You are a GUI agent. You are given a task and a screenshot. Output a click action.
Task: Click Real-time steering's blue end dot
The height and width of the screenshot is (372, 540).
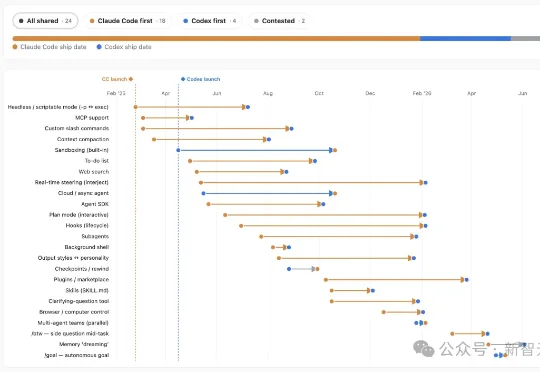(x=426, y=183)
